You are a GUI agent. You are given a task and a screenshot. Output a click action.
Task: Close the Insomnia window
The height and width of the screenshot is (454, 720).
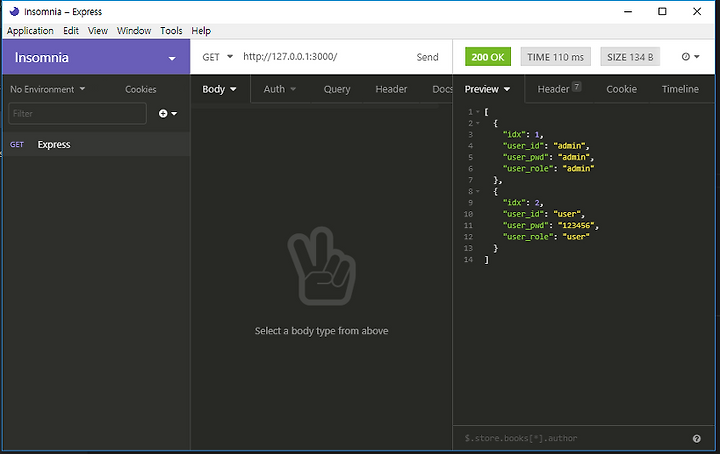pyautogui.click(x=697, y=11)
